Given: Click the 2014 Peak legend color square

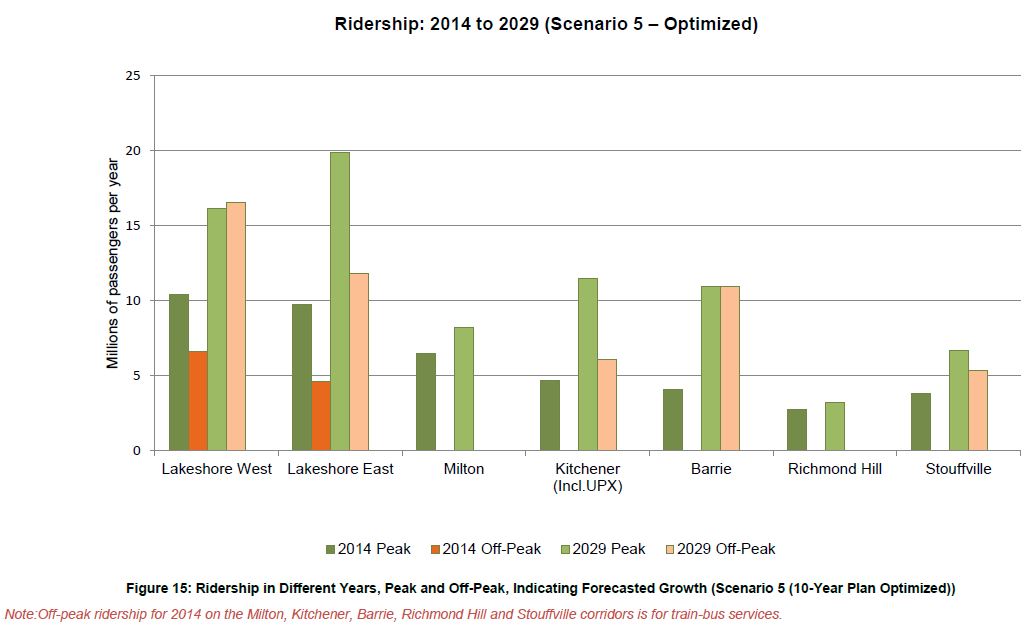Looking at the screenshot, I should [330, 549].
